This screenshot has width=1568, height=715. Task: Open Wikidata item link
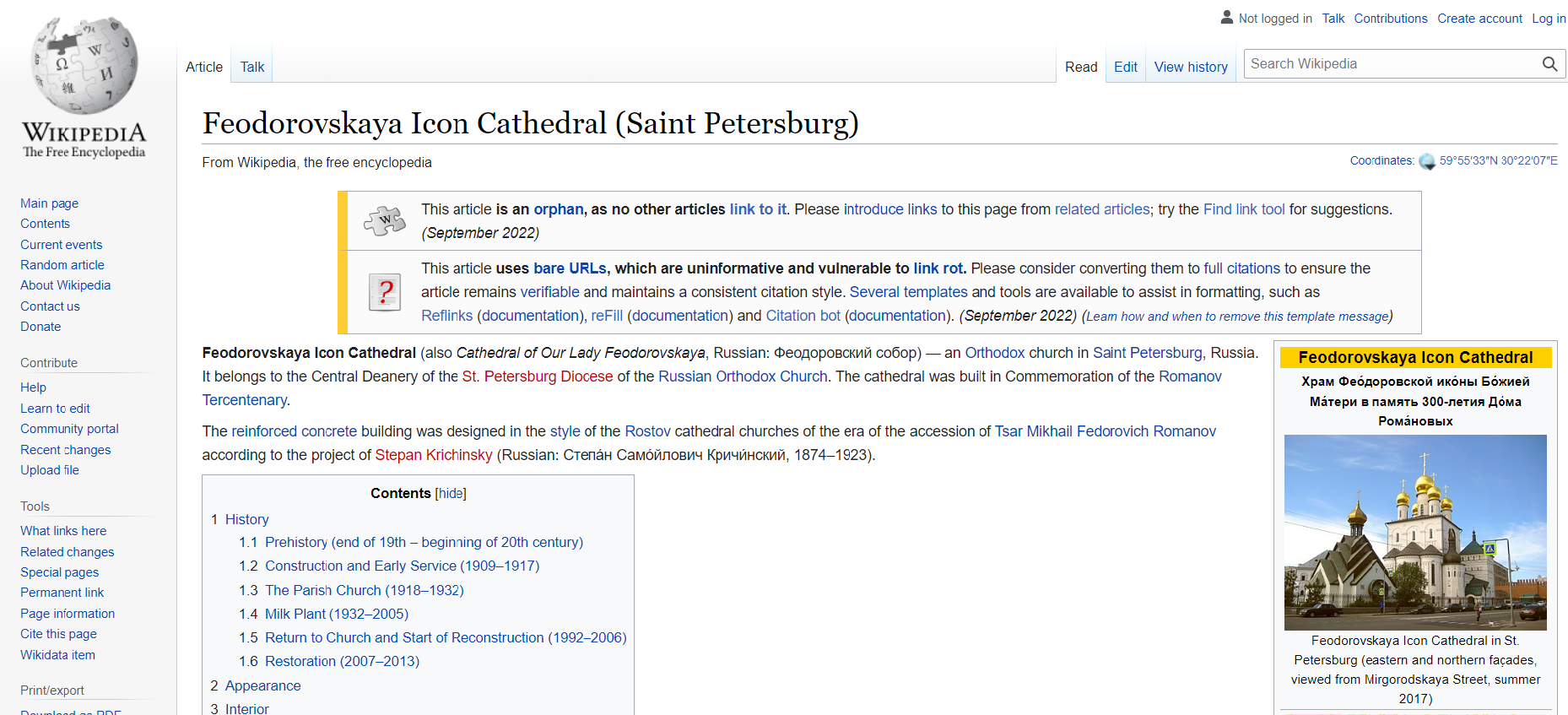57,655
